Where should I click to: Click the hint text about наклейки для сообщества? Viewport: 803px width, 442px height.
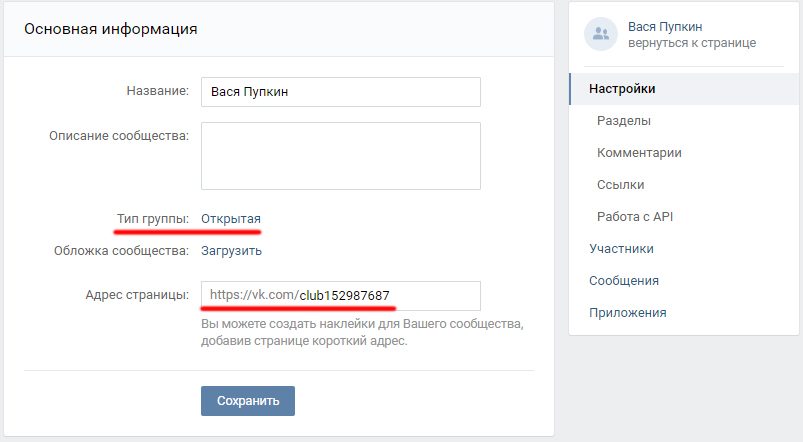pos(362,332)
